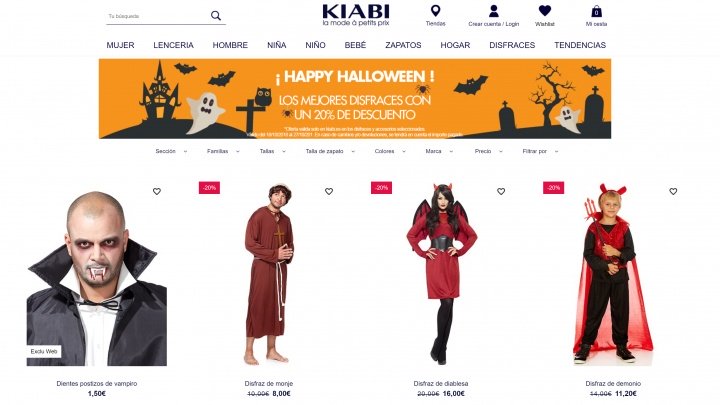Click the Happy Halloween discount banner
Viewport: 720px width, 405px height.
point(354,98)
